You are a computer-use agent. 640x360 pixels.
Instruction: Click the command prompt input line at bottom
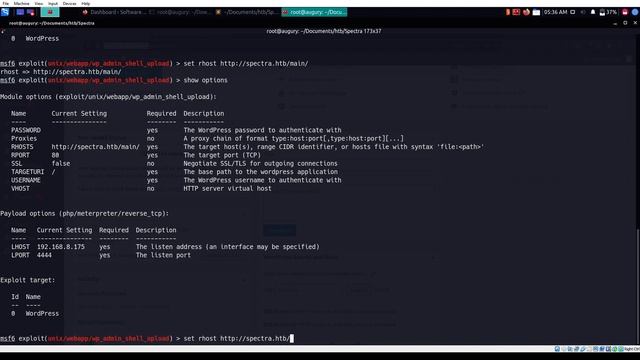147,338
